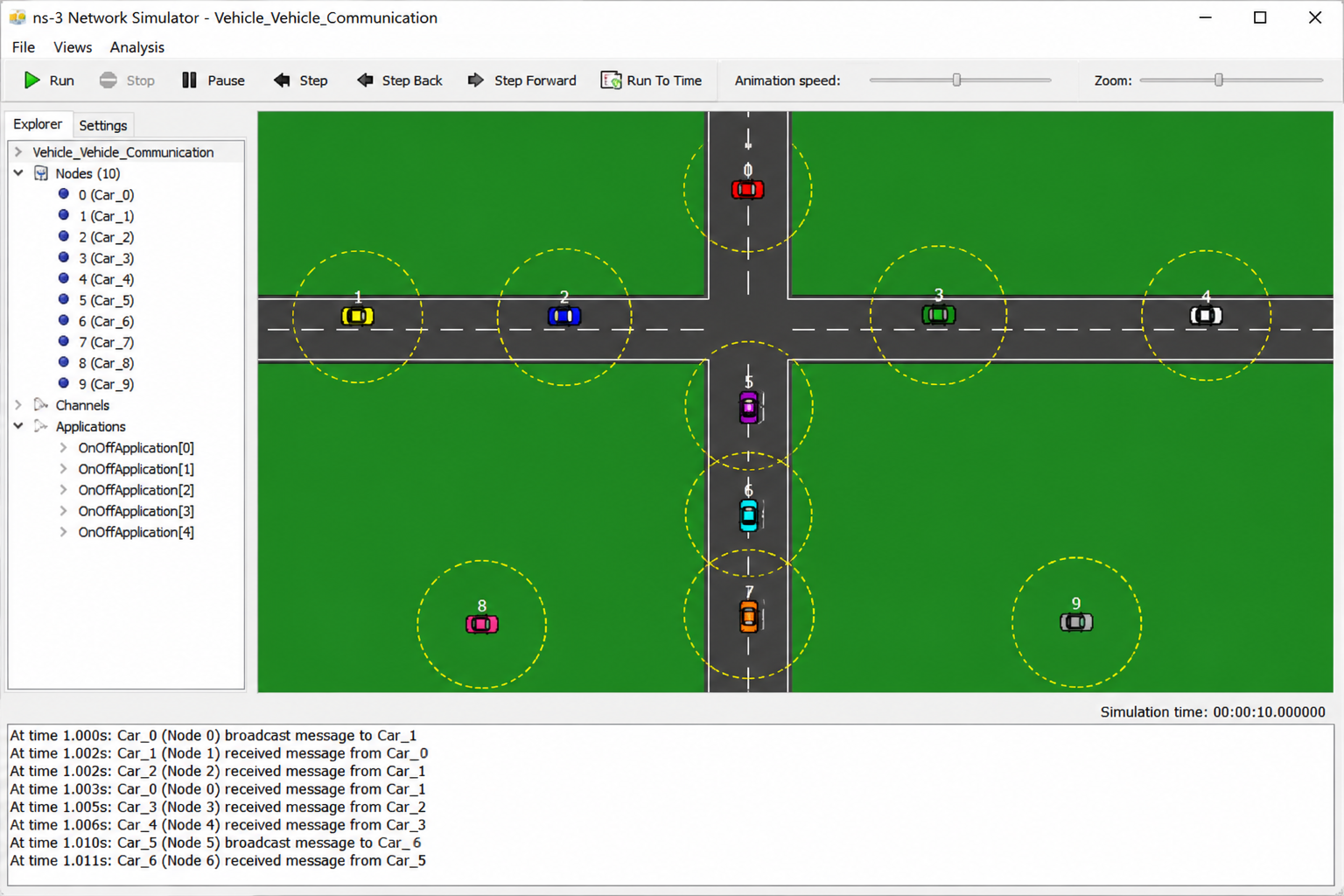The width and height of the screenshot is (1344, 896).
Task: Click the Zoom slider handle
Action: (x=1218, y=80)
